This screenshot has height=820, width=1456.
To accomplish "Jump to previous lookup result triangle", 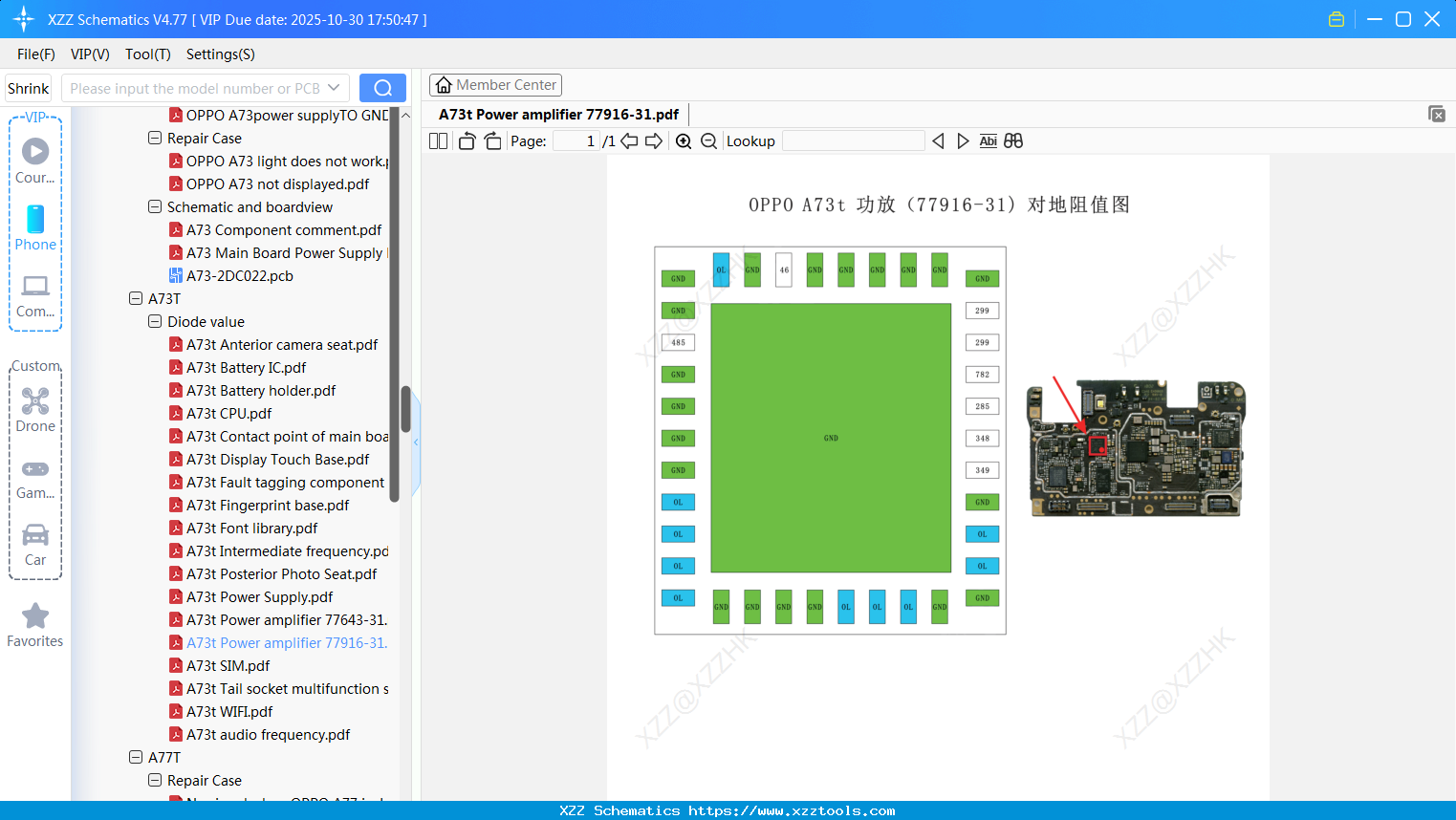I will click(x=938, y=141).
